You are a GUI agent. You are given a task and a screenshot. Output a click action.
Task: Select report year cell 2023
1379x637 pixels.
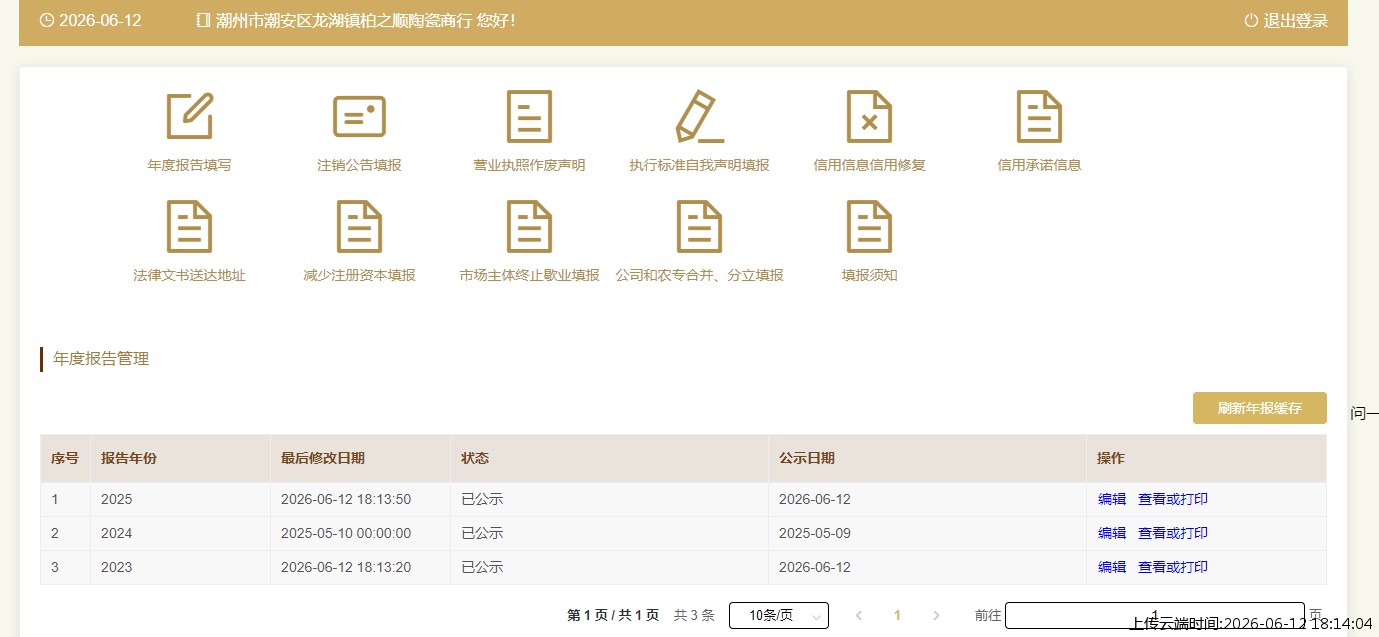pos(116,567)
